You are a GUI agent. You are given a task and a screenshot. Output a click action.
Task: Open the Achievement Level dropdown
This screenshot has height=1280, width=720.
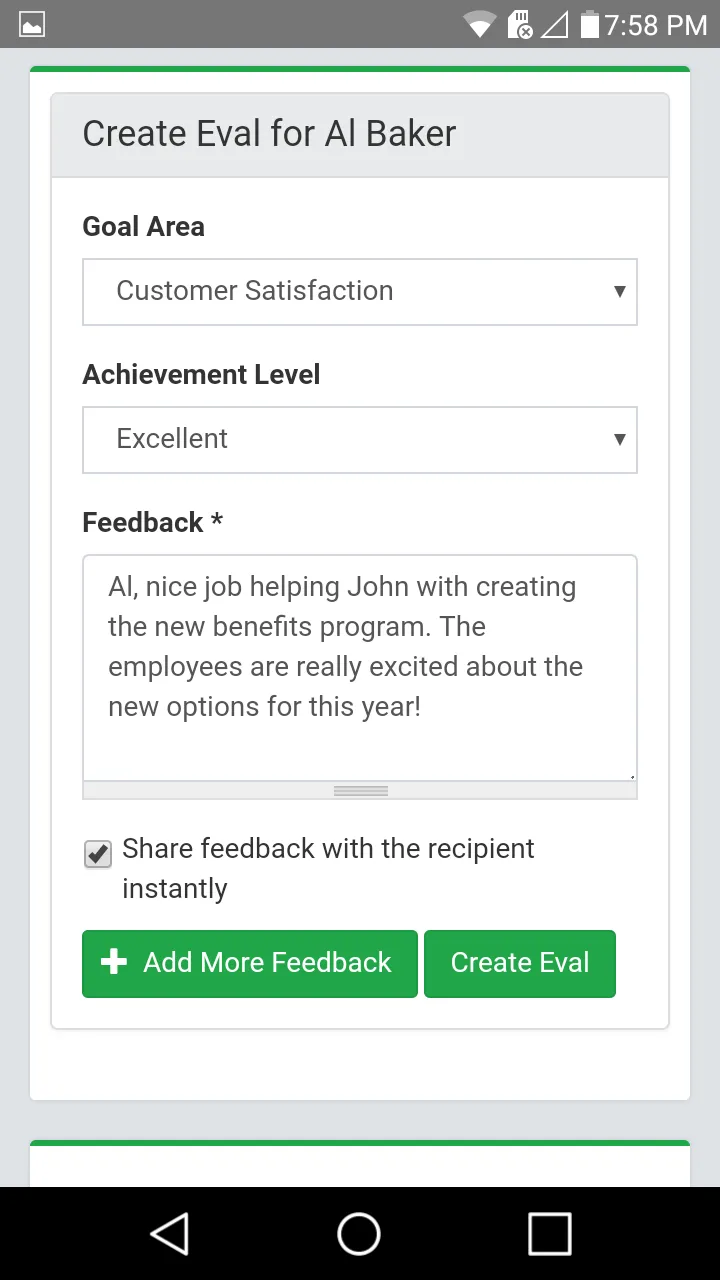coord(360,440)
